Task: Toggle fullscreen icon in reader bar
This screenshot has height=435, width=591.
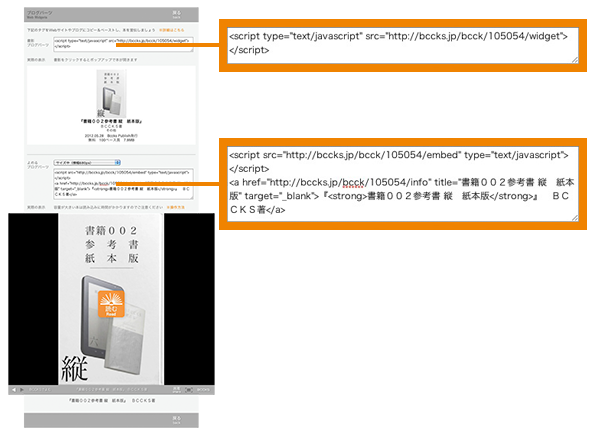Action: click(x=188, y=390)
